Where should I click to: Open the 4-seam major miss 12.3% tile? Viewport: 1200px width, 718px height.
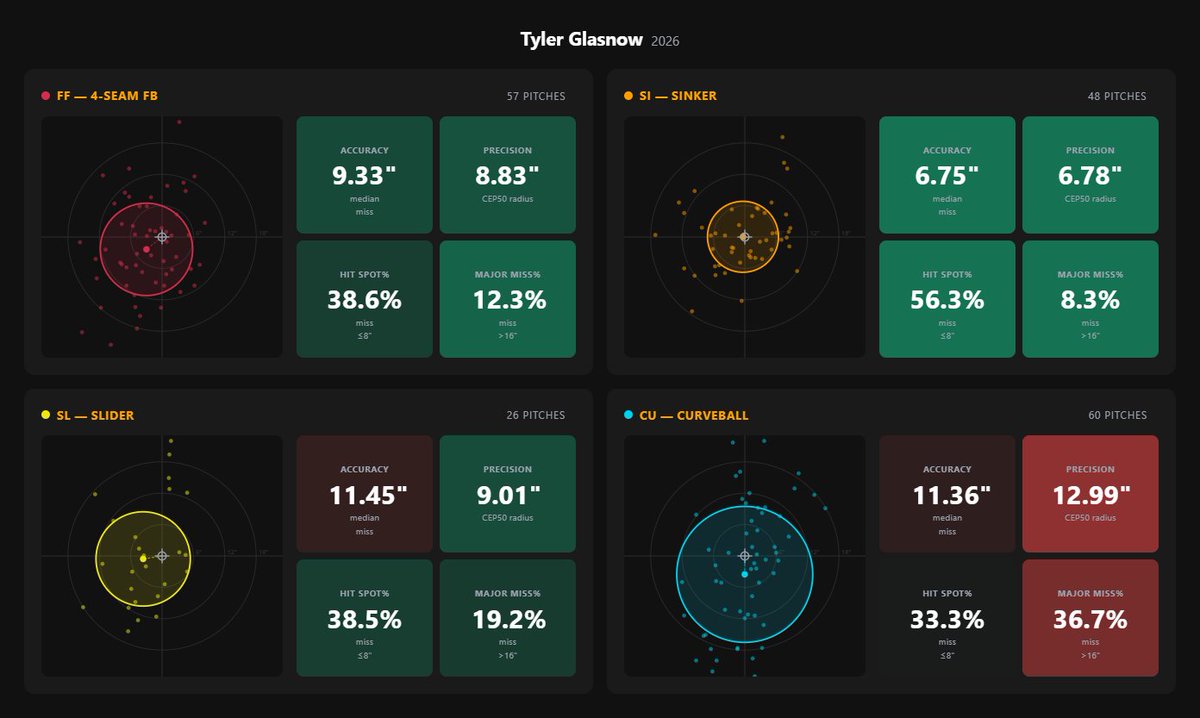tap(508, 299)
